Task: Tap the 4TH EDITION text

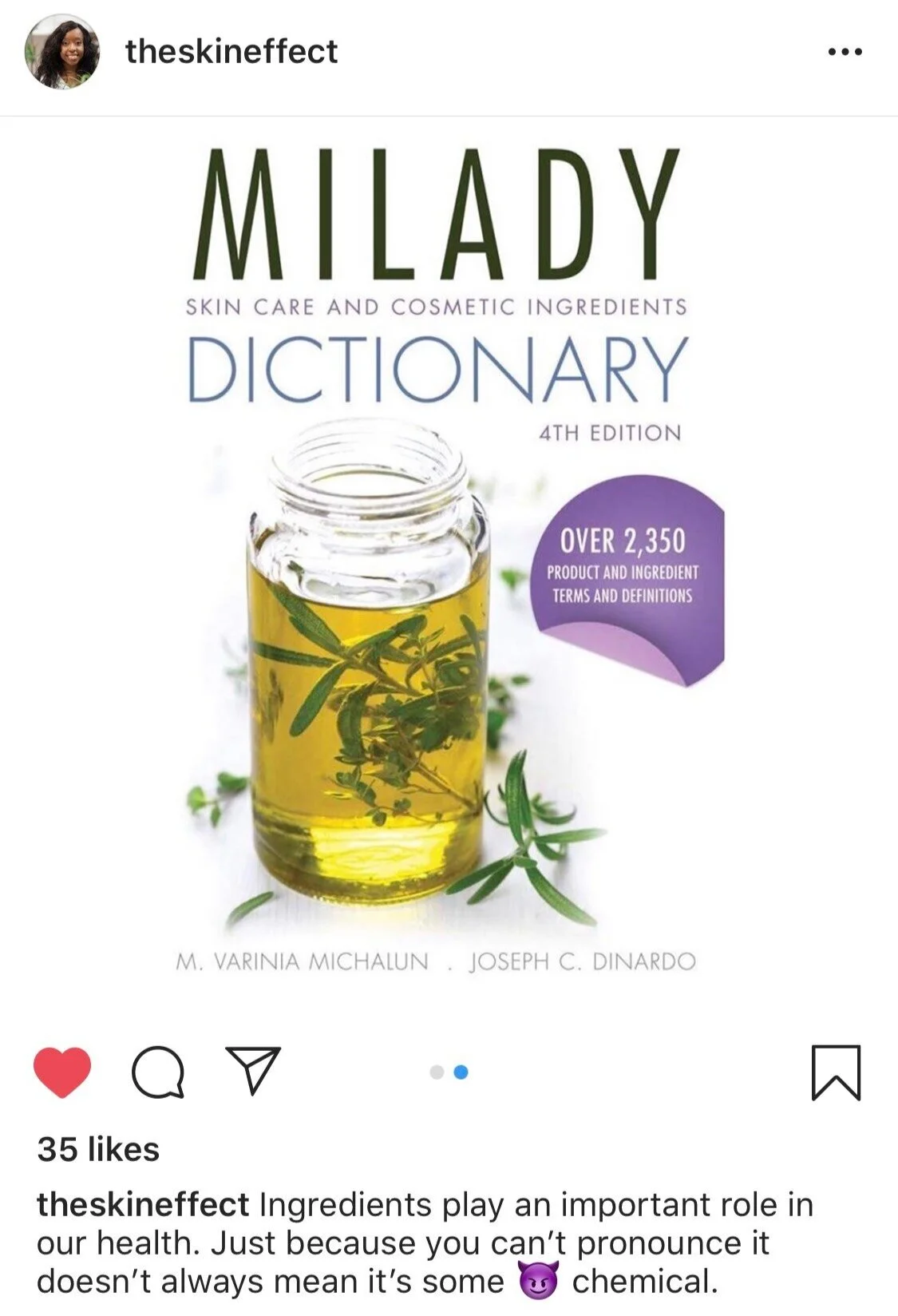Action: tap(610, 434)
